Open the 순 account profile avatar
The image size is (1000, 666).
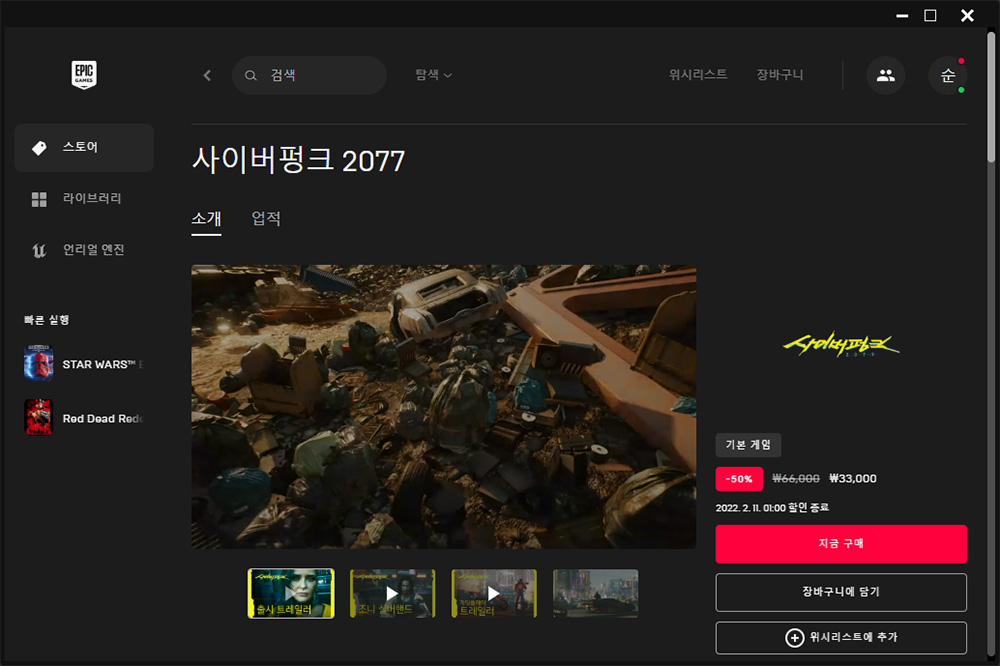point(948,75)
